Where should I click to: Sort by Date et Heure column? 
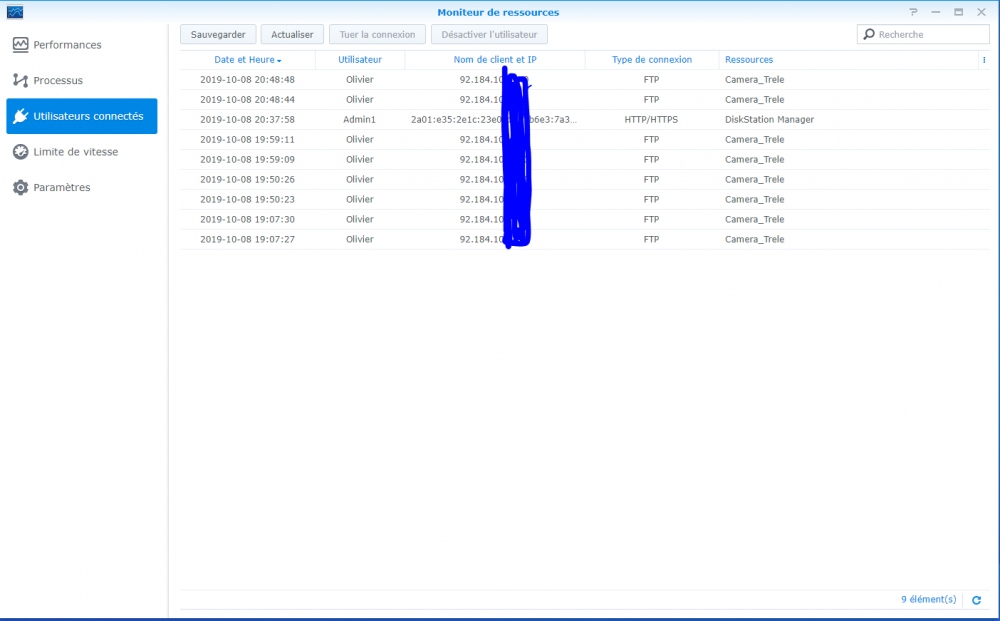pos(247,60)
